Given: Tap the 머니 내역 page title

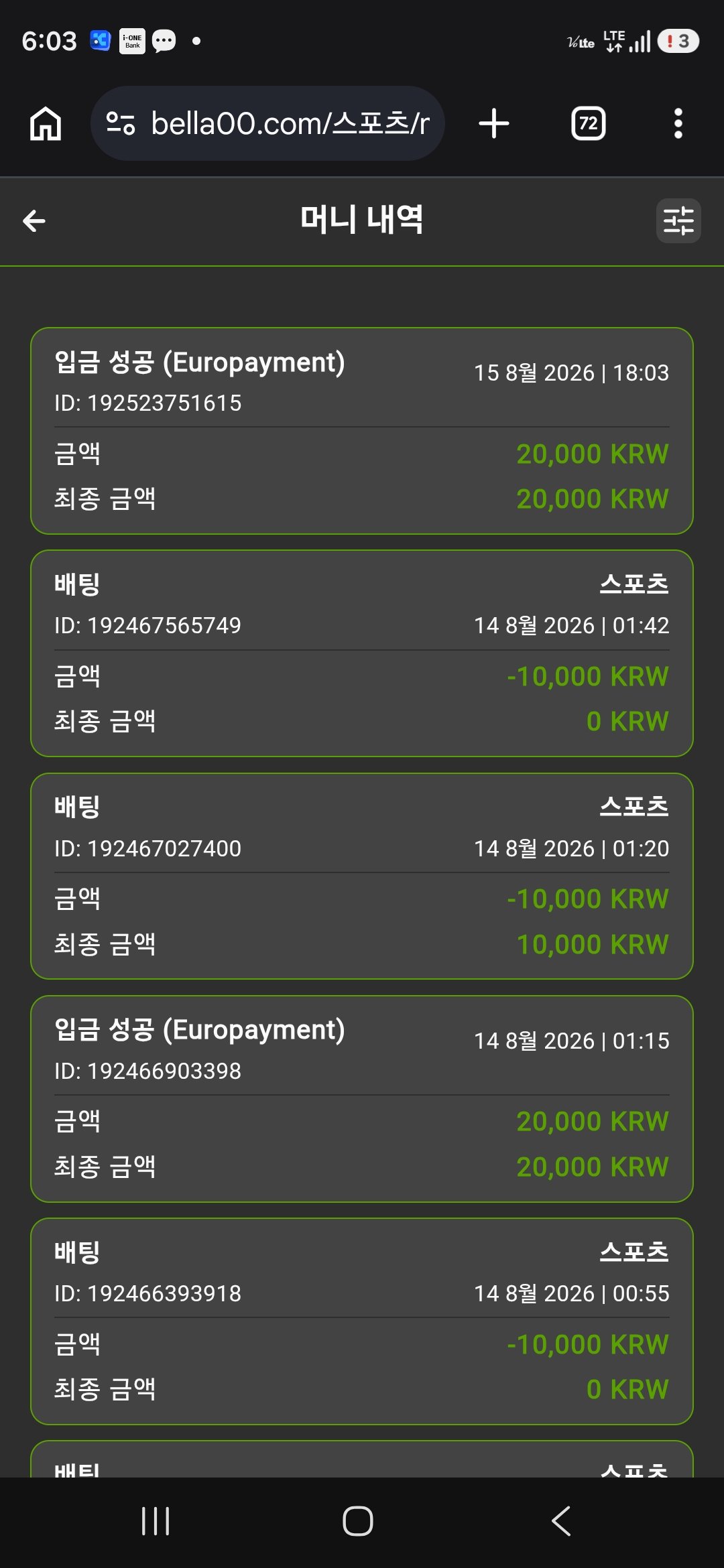Looking at the screenshot, I should click(x=362, y=220).
